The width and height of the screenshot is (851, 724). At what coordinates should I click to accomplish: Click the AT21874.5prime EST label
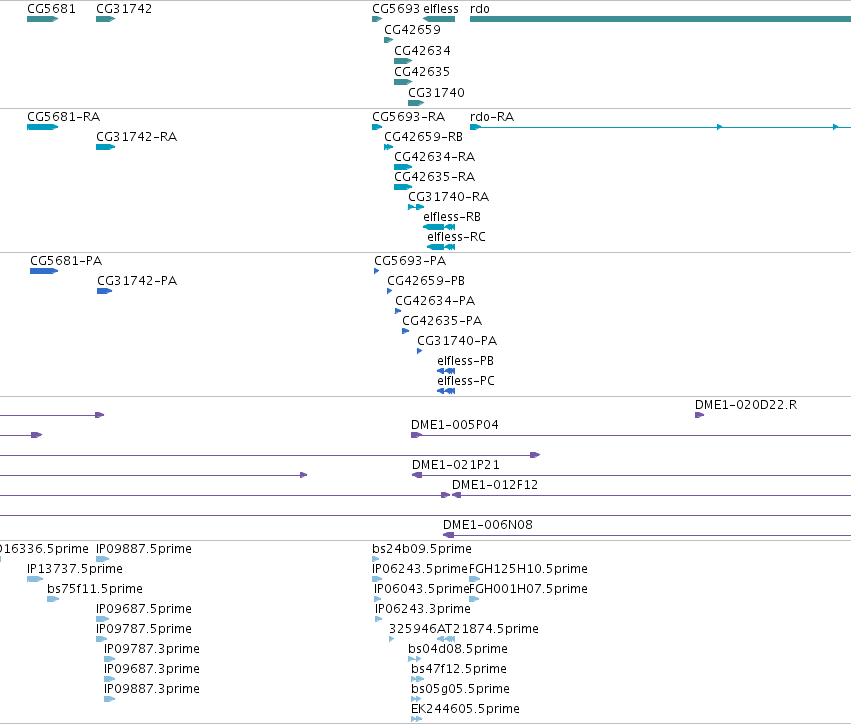[x=487, y=629]
